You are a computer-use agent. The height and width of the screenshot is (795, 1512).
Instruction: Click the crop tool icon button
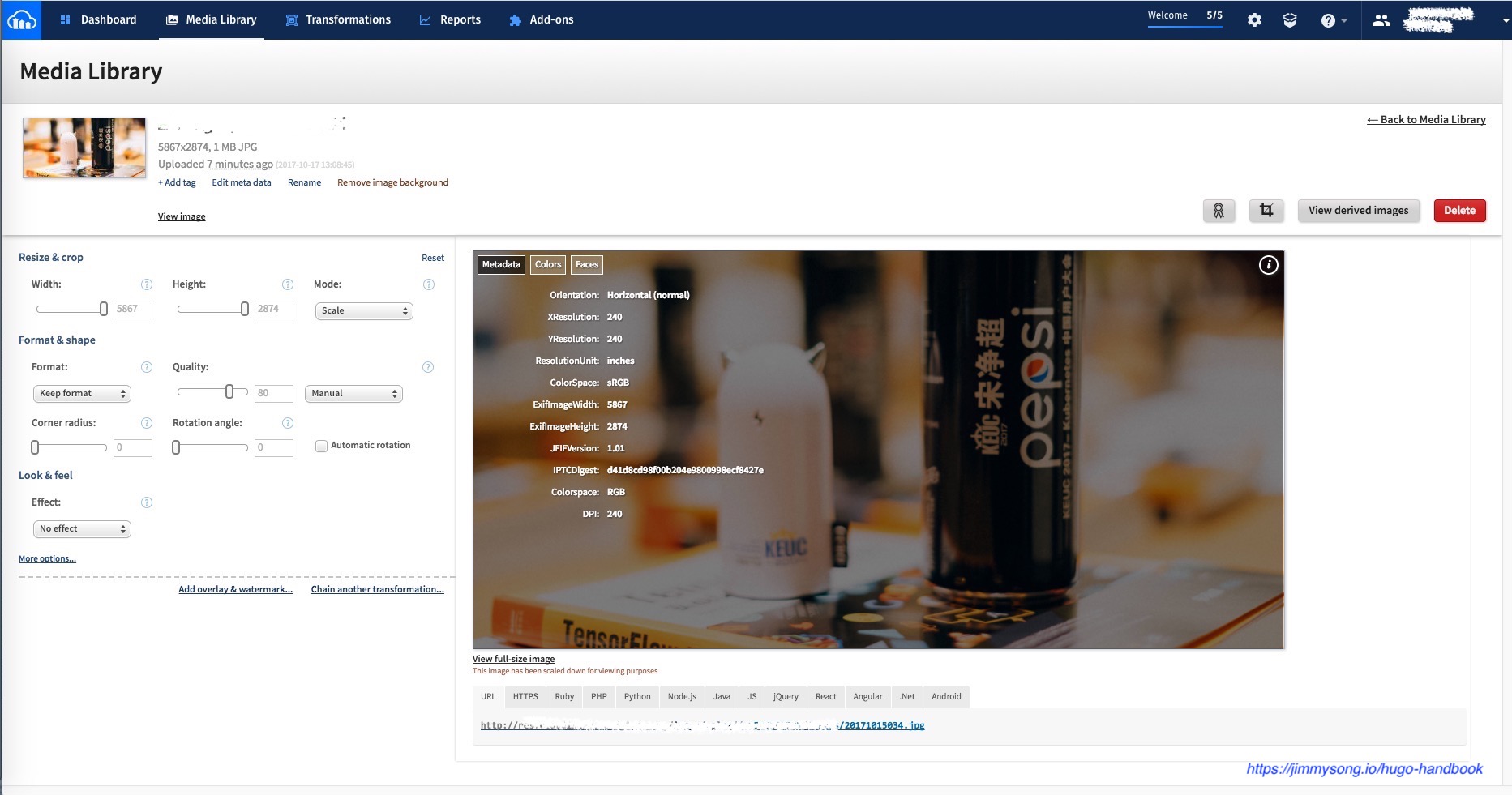[x=1266, y=211]
